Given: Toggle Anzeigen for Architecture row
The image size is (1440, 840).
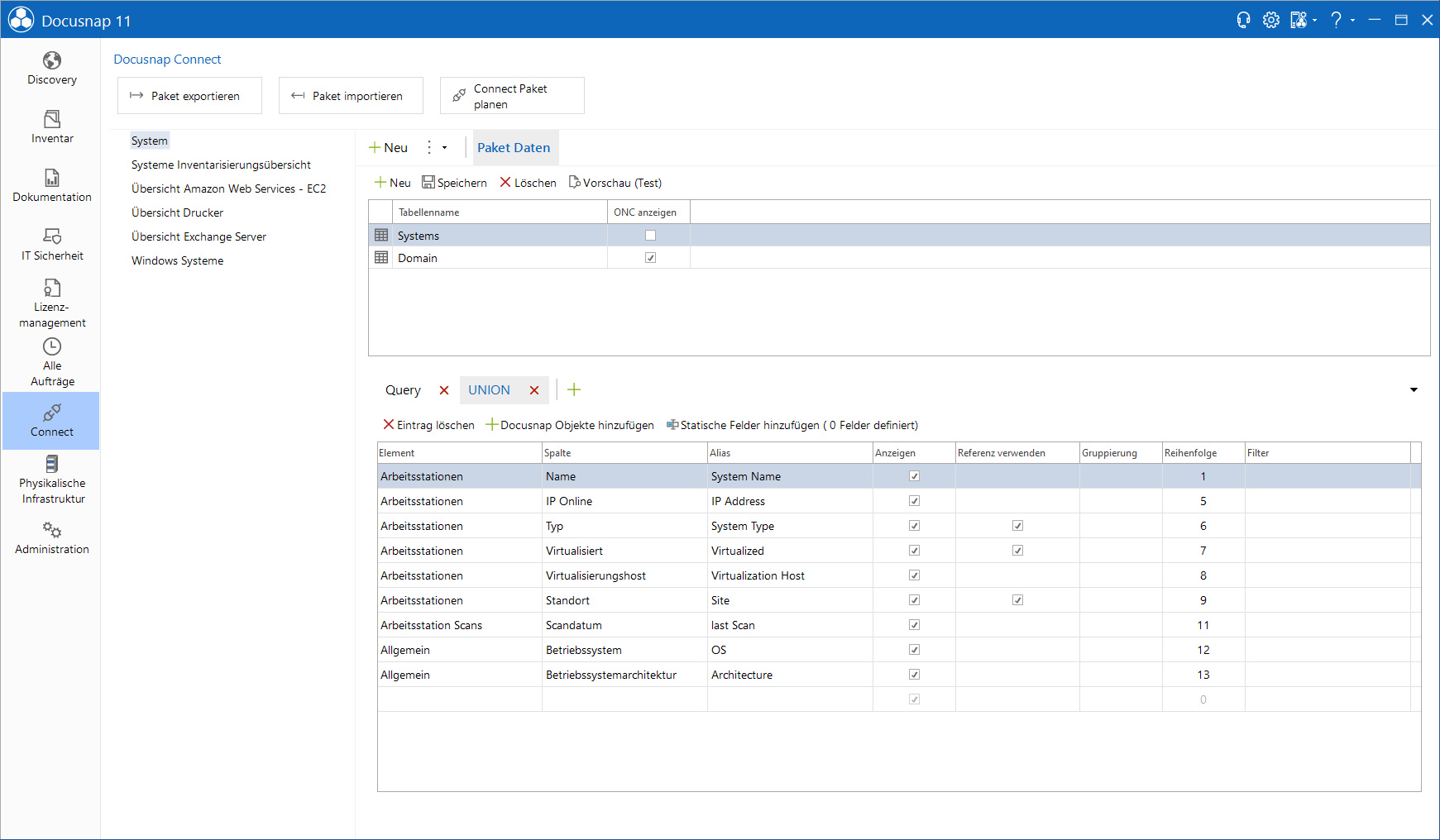Looking at the screenshot, I should pos(914,675).
